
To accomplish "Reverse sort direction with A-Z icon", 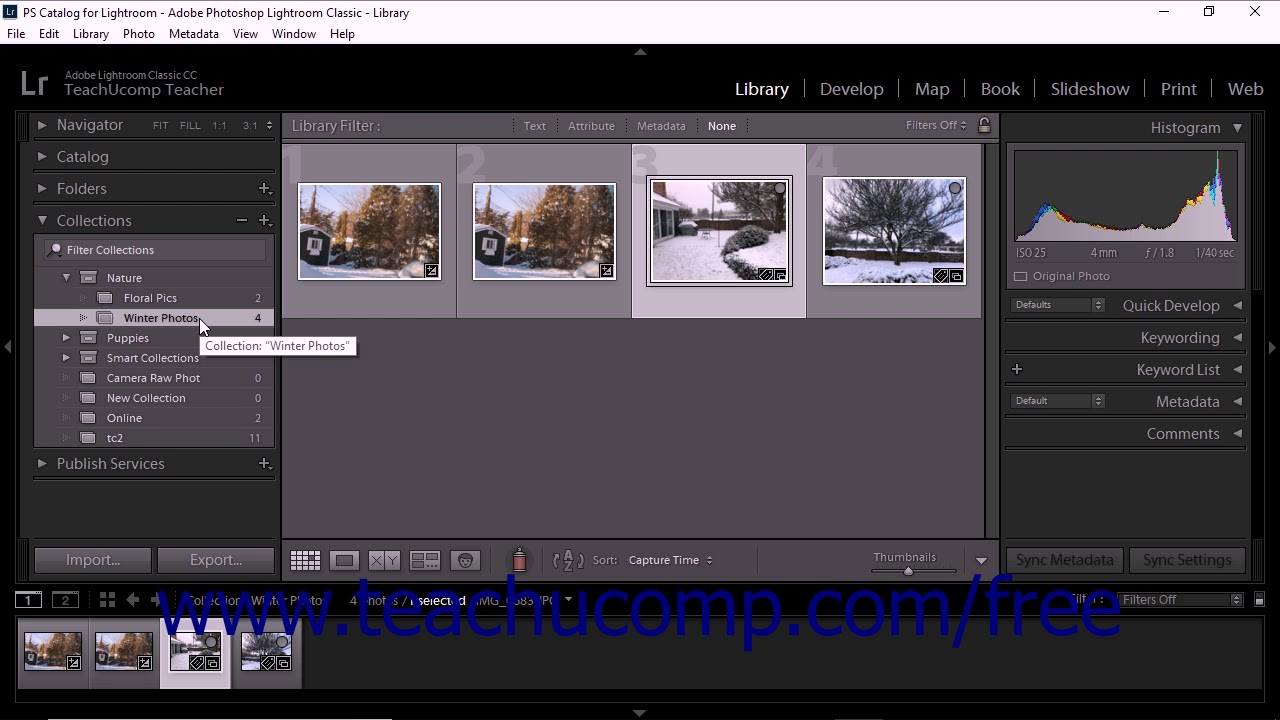I will tap(568, 560).
